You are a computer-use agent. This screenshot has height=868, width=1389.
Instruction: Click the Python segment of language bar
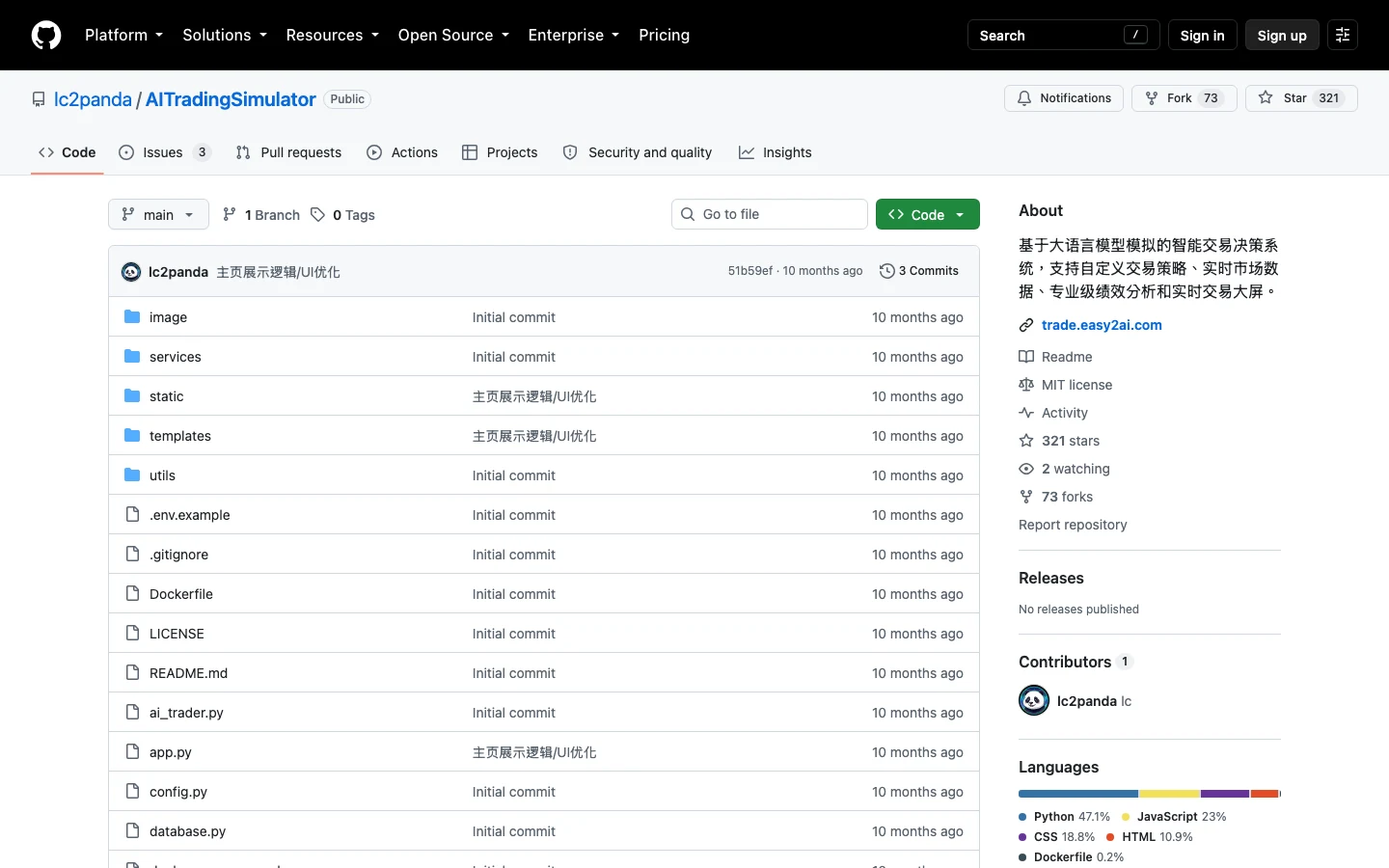tap(1078, 794)
